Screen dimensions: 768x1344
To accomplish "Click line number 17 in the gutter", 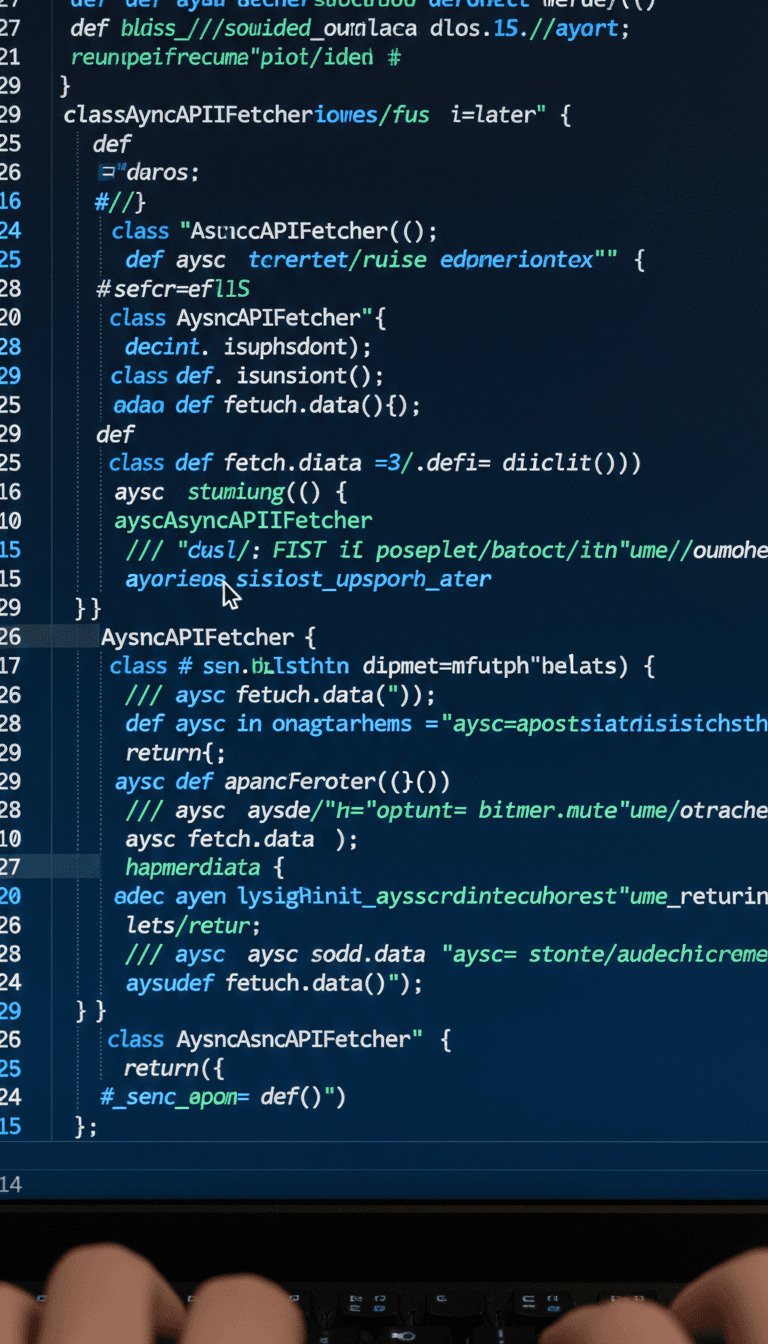I will point(10,666).
